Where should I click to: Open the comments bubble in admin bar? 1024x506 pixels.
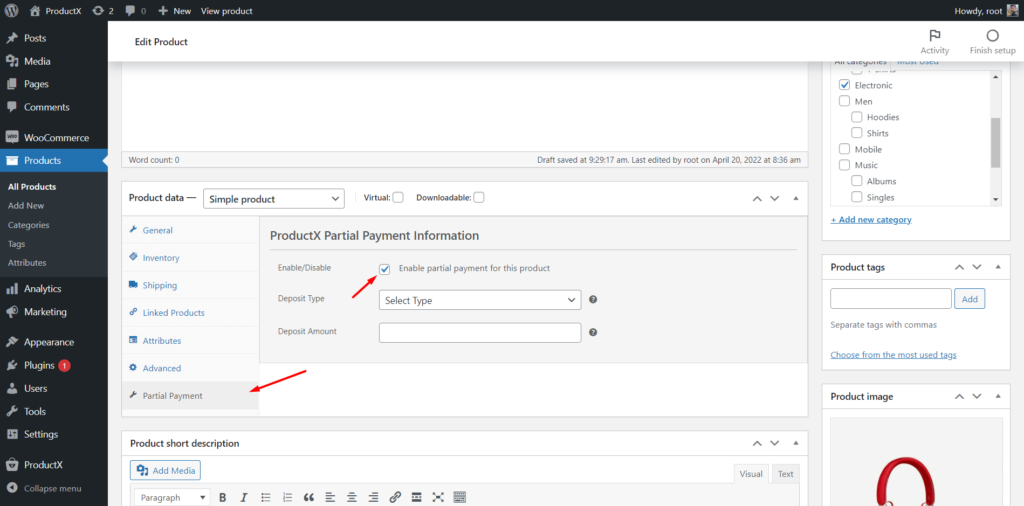click(x=136, y=10)
